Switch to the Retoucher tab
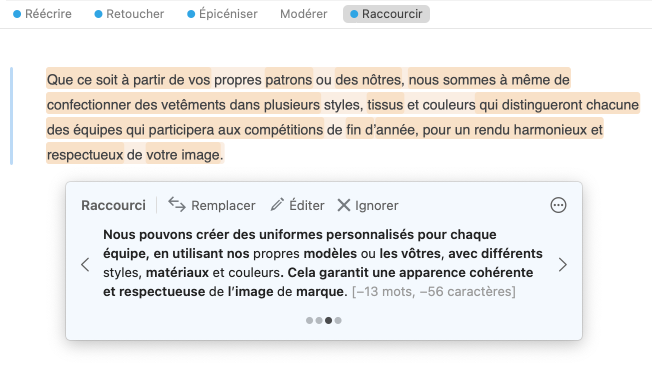Image resolution: width=652 pixels, height=366 pixels. tap(129, 14)
